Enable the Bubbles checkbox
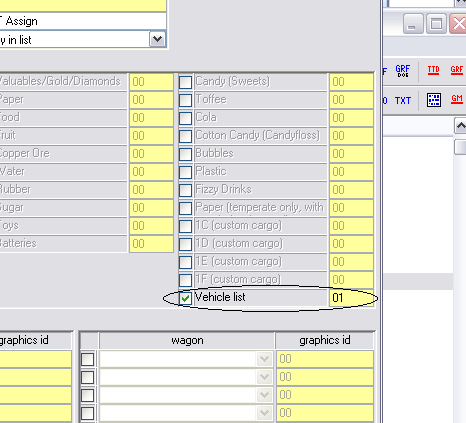Viewport: 466px width, 423px height. pos(185,154)
